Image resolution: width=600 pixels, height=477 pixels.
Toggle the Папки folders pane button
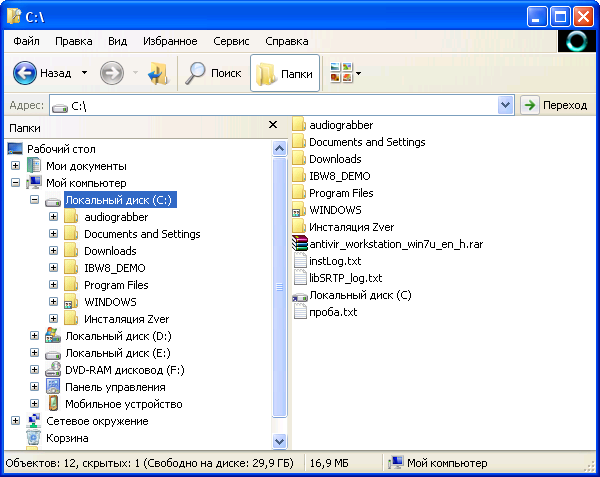(x=285, y=73)
